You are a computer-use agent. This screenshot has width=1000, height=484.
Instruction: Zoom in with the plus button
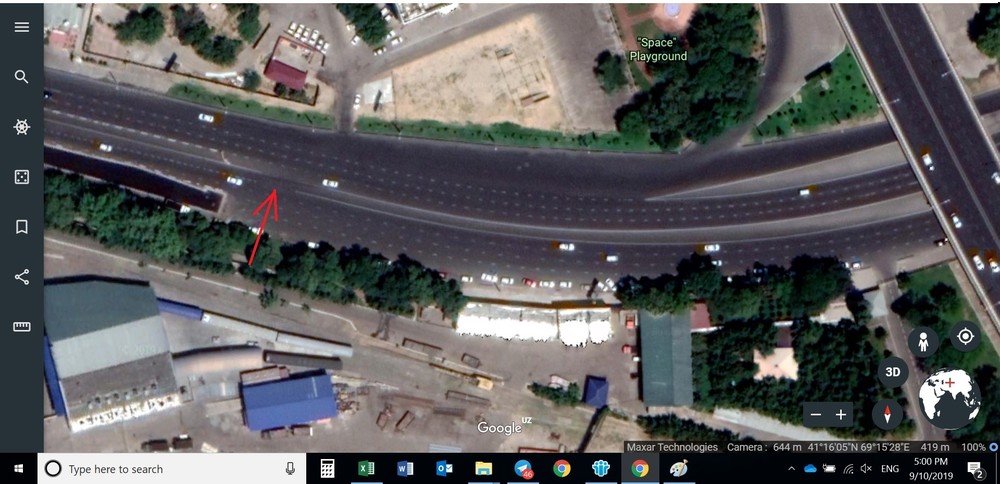(841, 414)
